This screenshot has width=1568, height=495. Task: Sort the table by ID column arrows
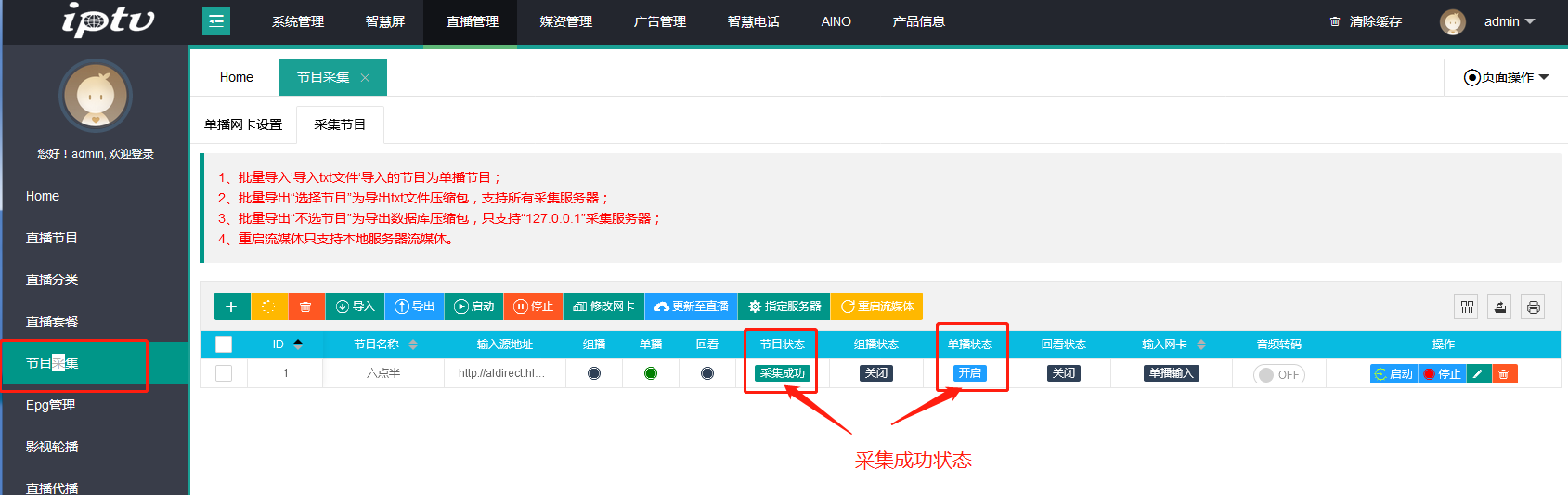pyautogui.click(x=298, y=345)
